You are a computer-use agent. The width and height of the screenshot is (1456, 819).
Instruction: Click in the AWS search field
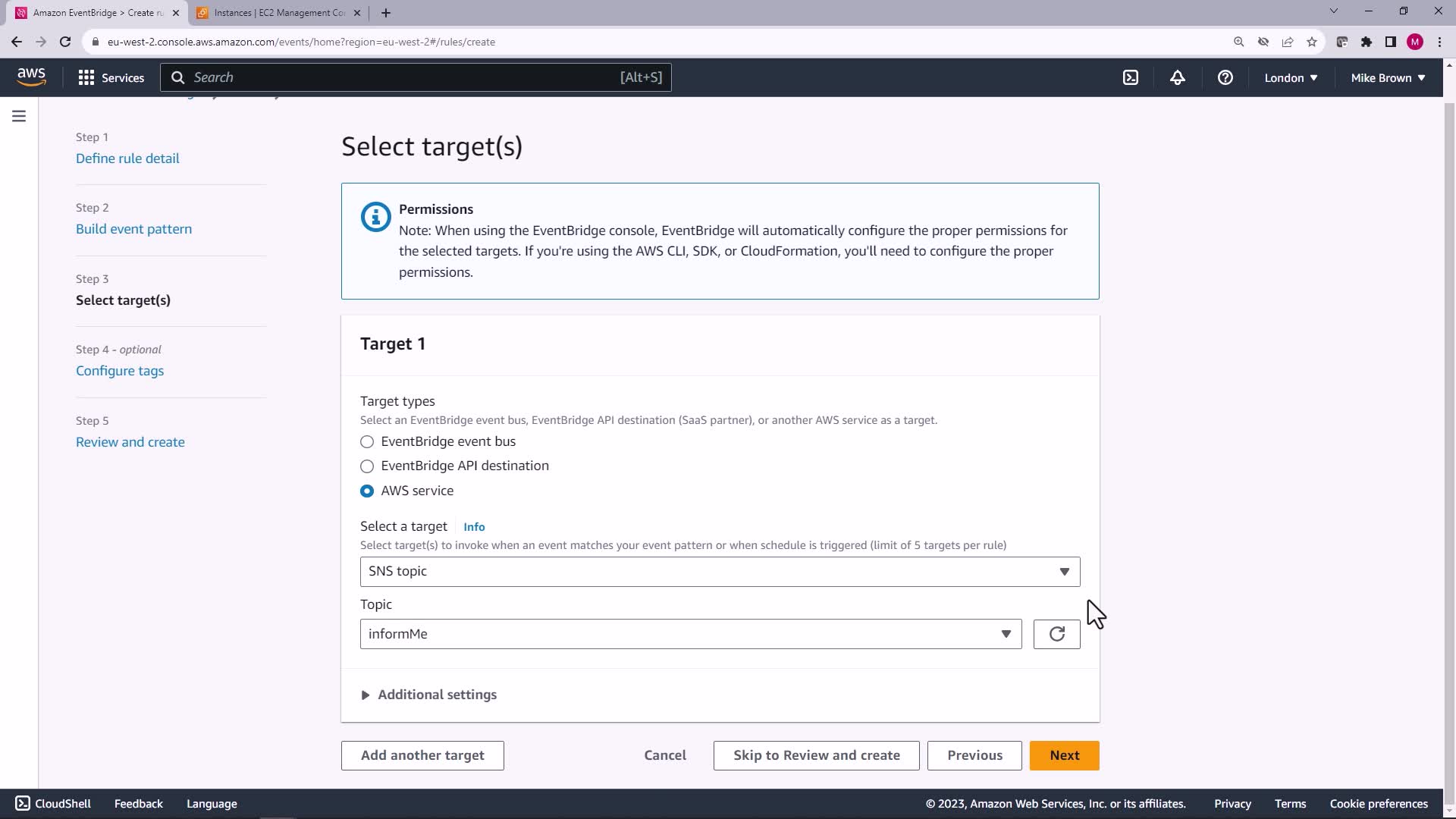click(x=402, y=77)
